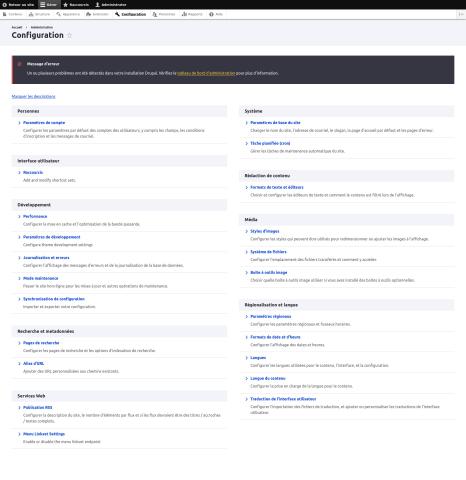
Task: Open 'Système de fichiers' settings
Action: [268, 252]
